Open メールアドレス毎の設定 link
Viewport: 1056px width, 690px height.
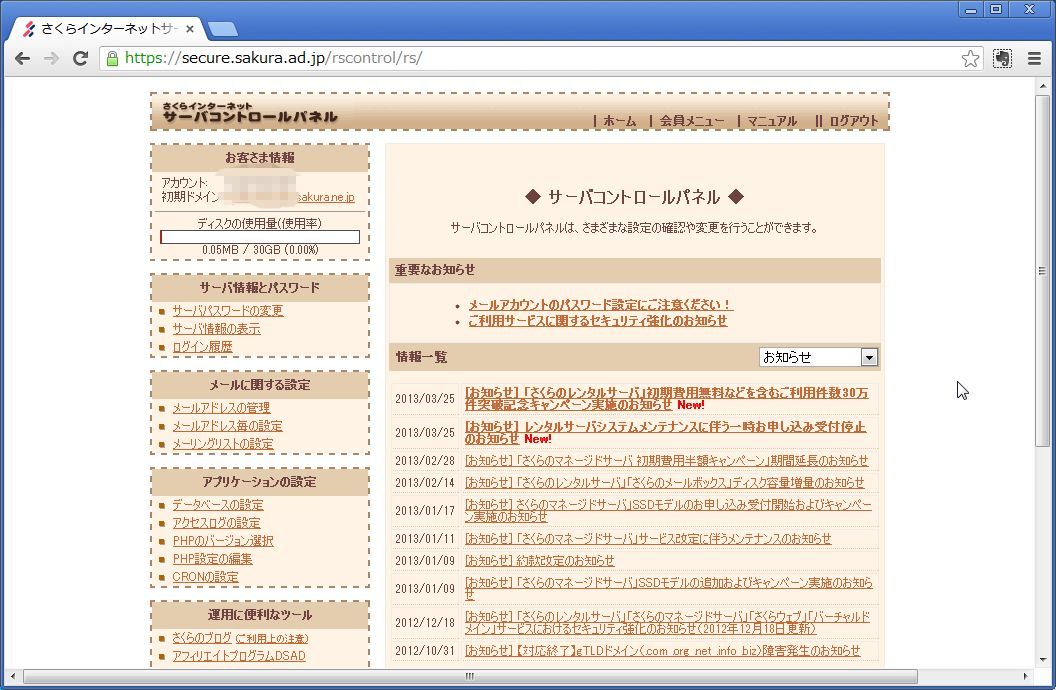(227, 426)
